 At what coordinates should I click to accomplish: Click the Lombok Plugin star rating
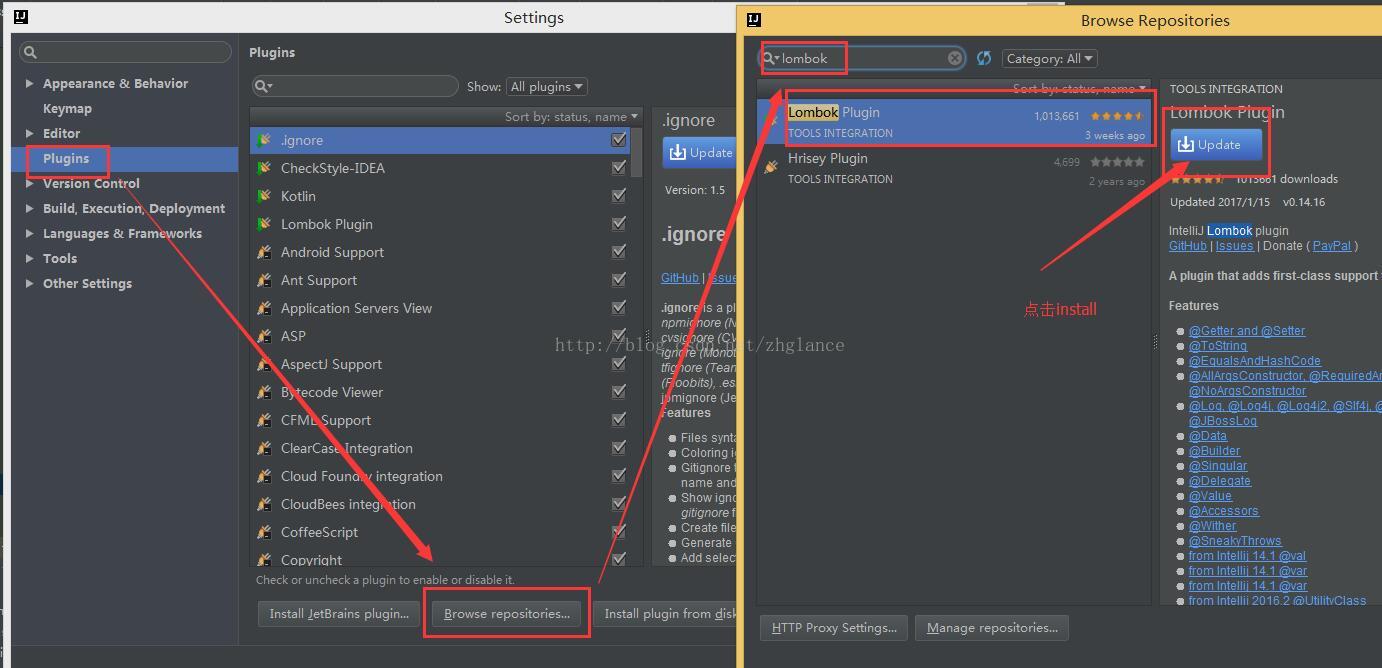tap(1117, 116)
